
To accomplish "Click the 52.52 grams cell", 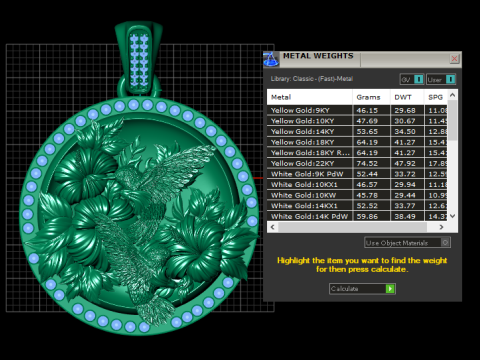I will pos(371,206).
